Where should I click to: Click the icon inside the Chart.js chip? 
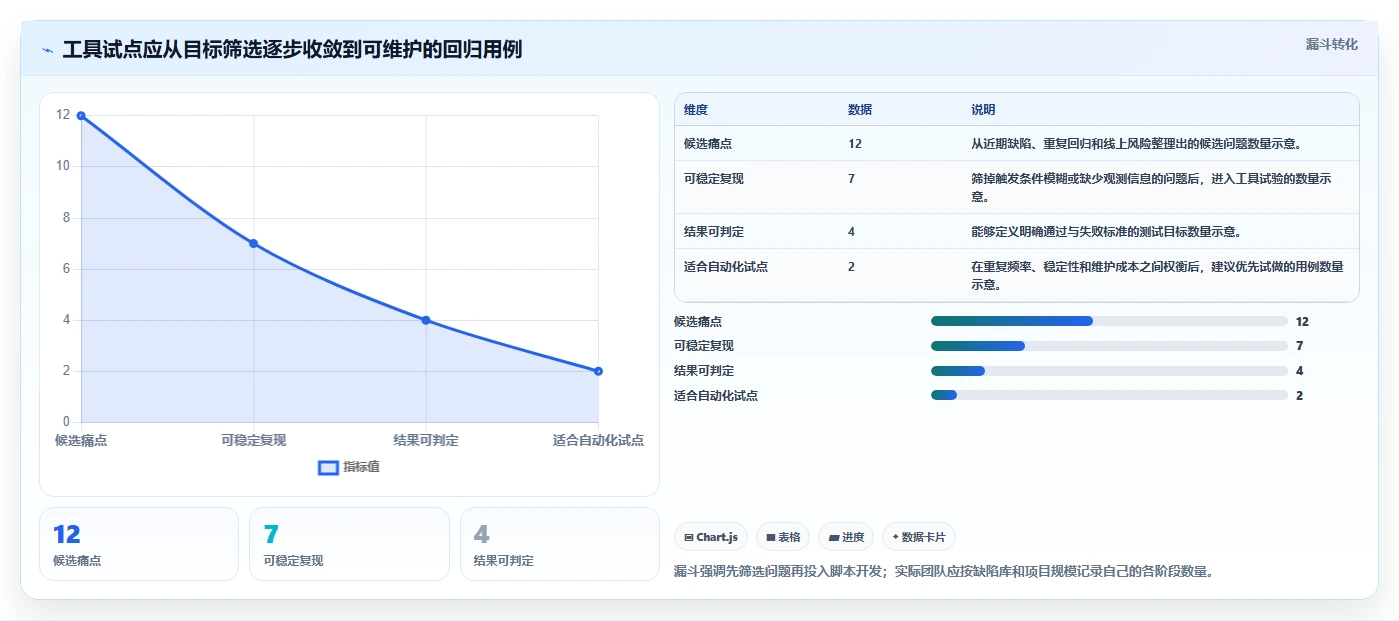pos(689,537)
